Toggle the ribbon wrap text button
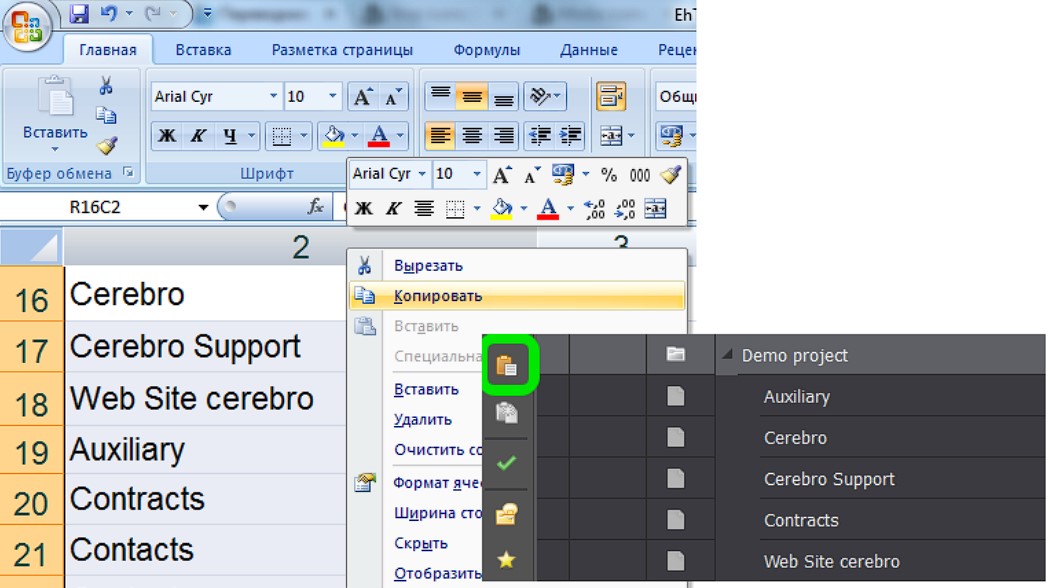This screenshot has width=1052, height=588. (611, 96)
